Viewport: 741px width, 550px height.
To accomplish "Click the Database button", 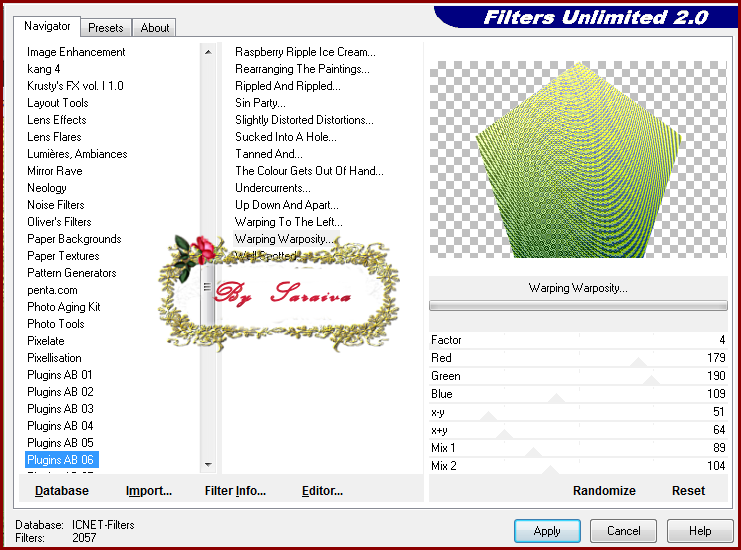I will pos(61,490).
